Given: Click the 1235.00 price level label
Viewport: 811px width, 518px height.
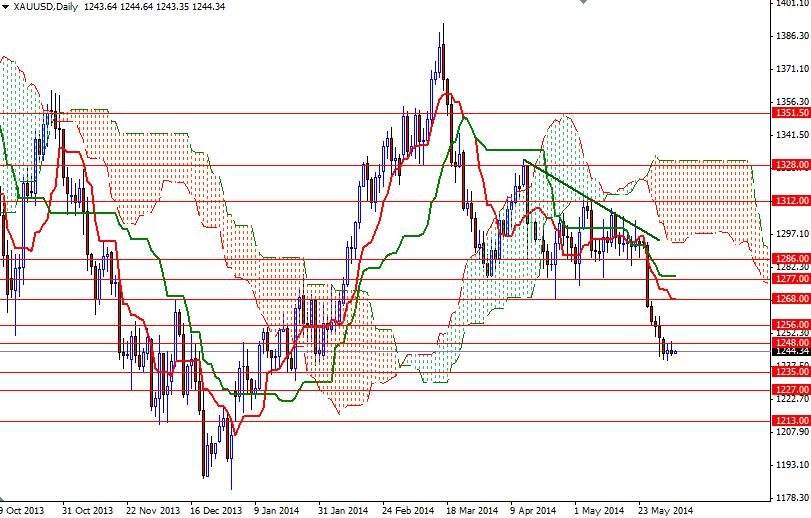Looking at the screenshot, I should point(791,371).
